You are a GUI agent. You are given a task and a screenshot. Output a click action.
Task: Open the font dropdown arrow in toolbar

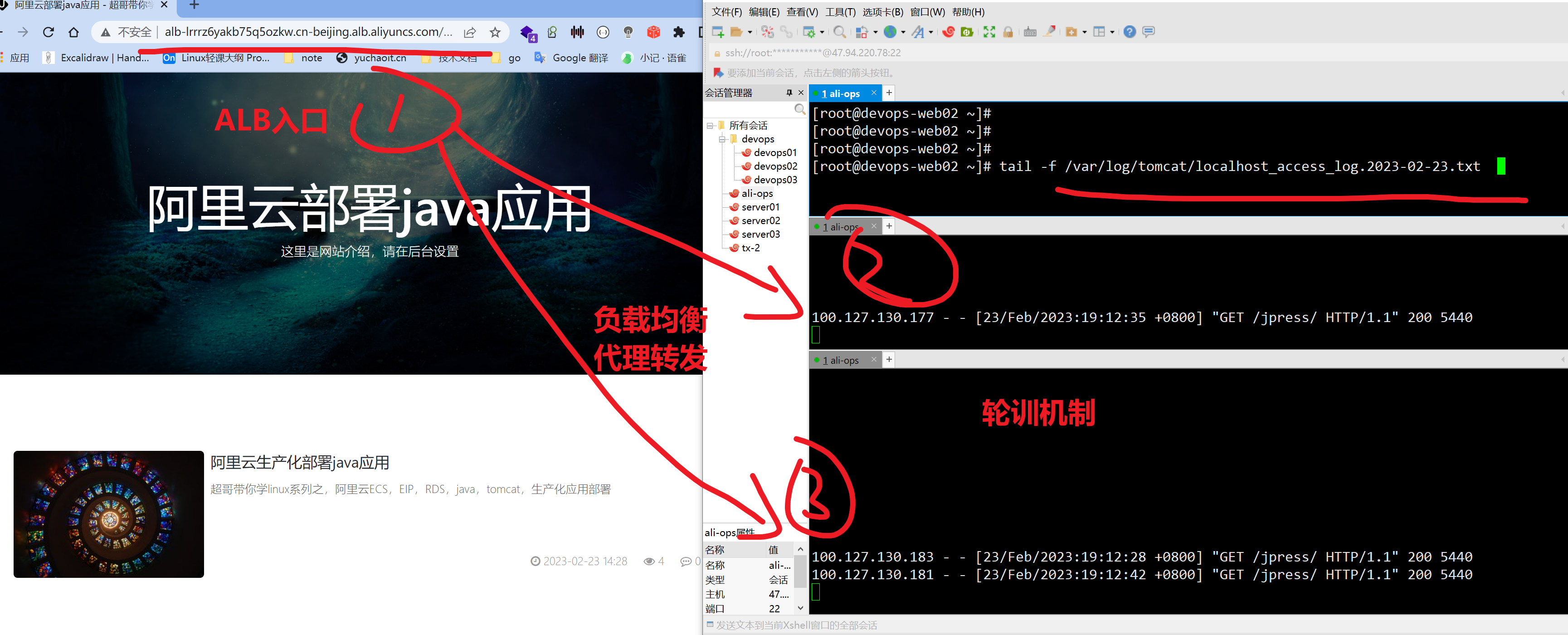pyautogui.click(x=931, y=32)
